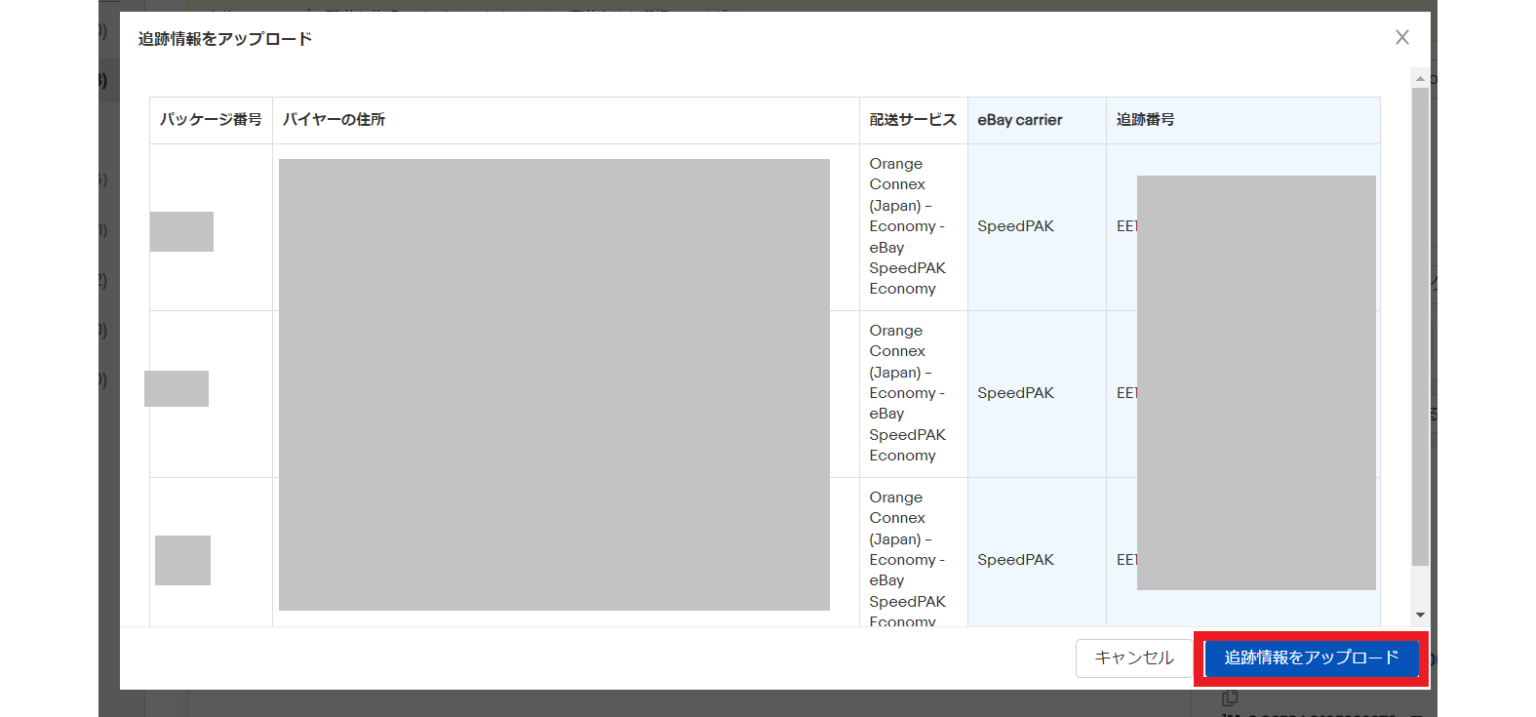Select SpeedPAK carrier in the second row
The image size is (1536, 717).
[x=1015, y=393]
